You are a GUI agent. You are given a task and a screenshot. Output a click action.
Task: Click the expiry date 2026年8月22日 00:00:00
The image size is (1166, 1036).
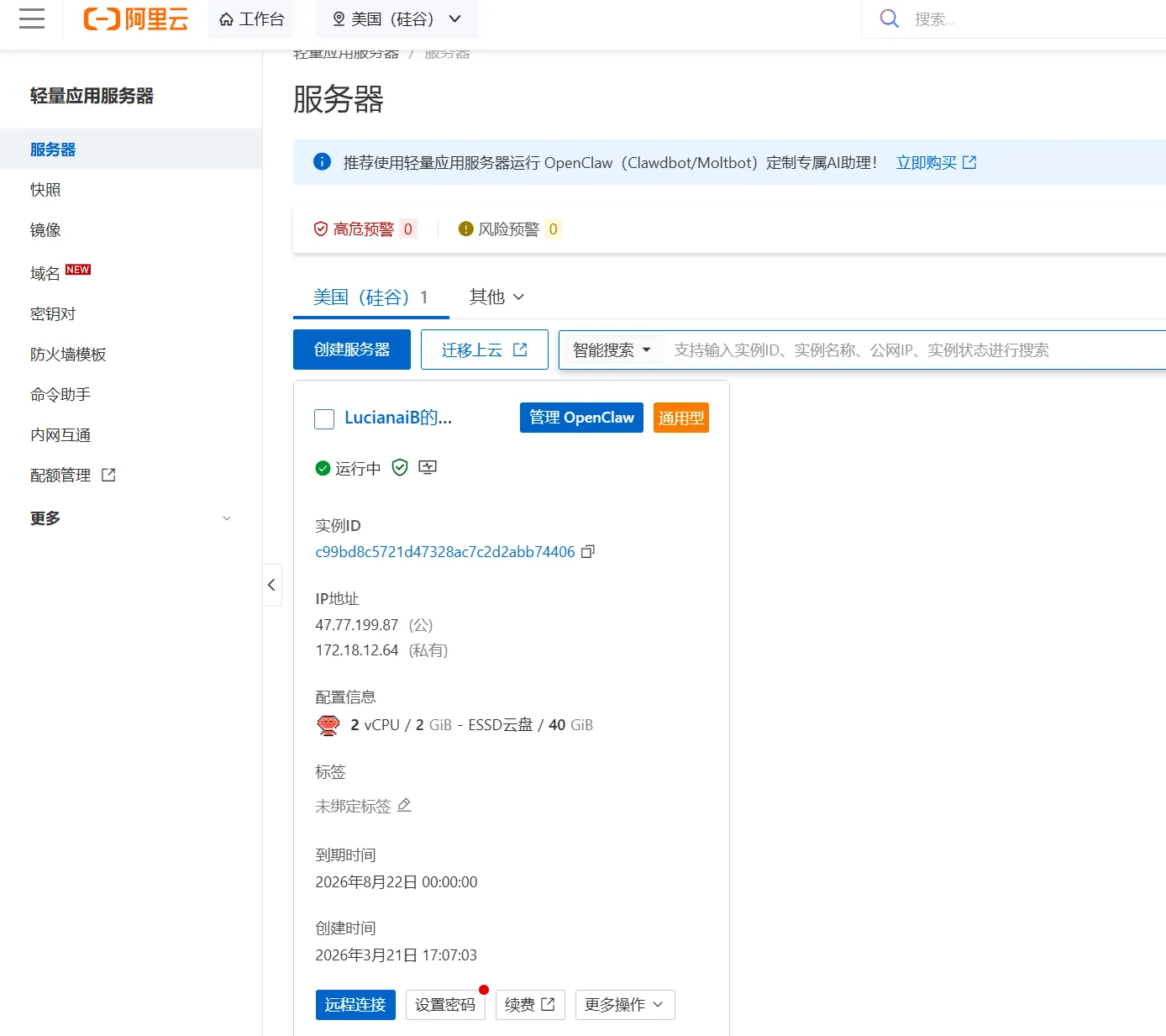tap(397, 882)
